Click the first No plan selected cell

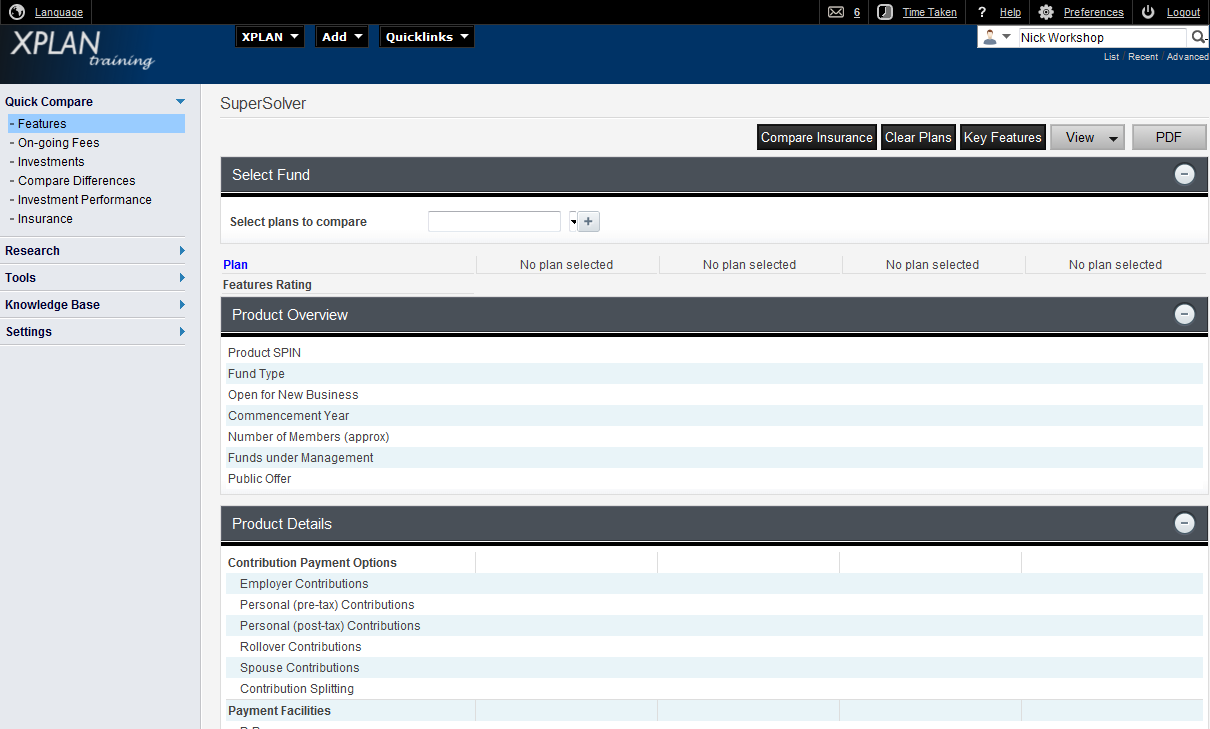coord(566,265)
